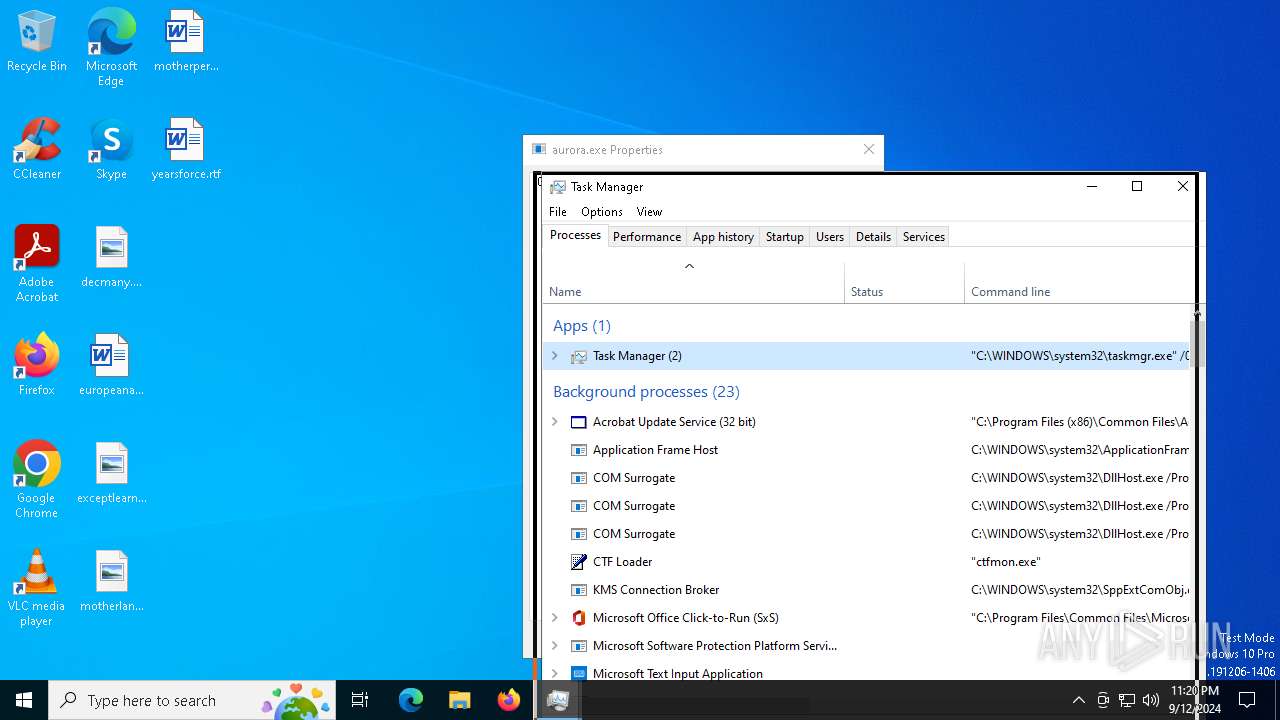Click the Windows Start button
This screenshot has width=1280, height=720.
[24, 700]
